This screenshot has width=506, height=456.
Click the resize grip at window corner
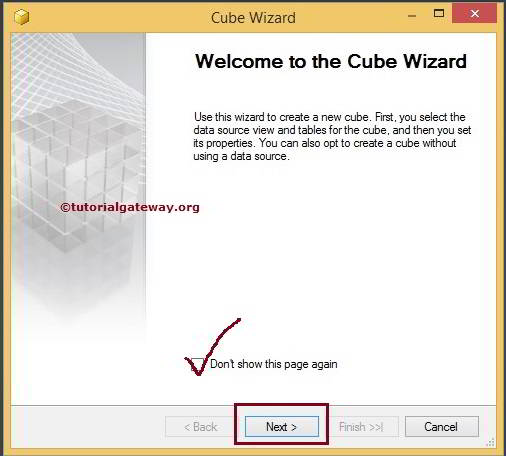coord(490,442)
